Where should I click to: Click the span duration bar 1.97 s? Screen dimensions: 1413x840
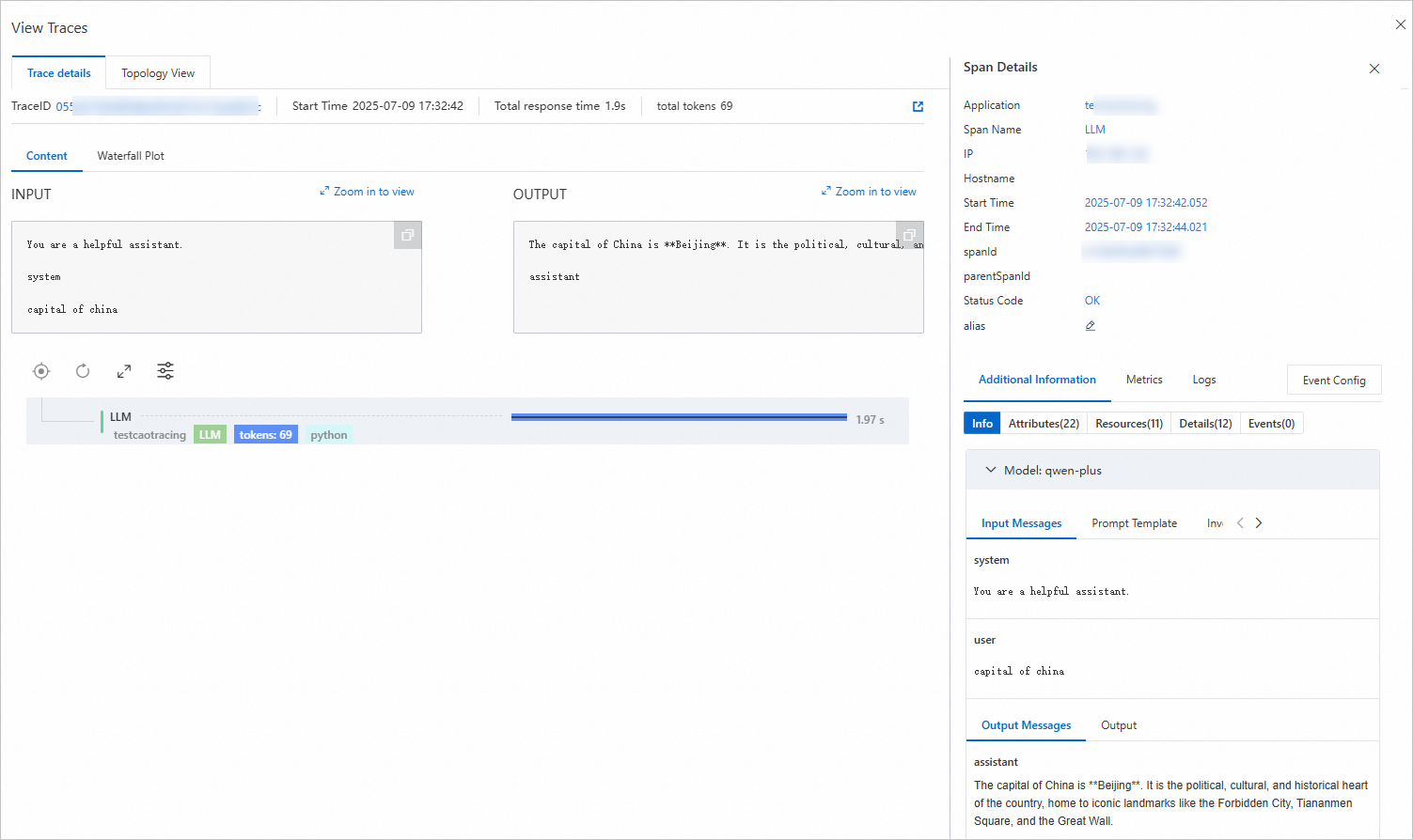[x=679, y=416]
